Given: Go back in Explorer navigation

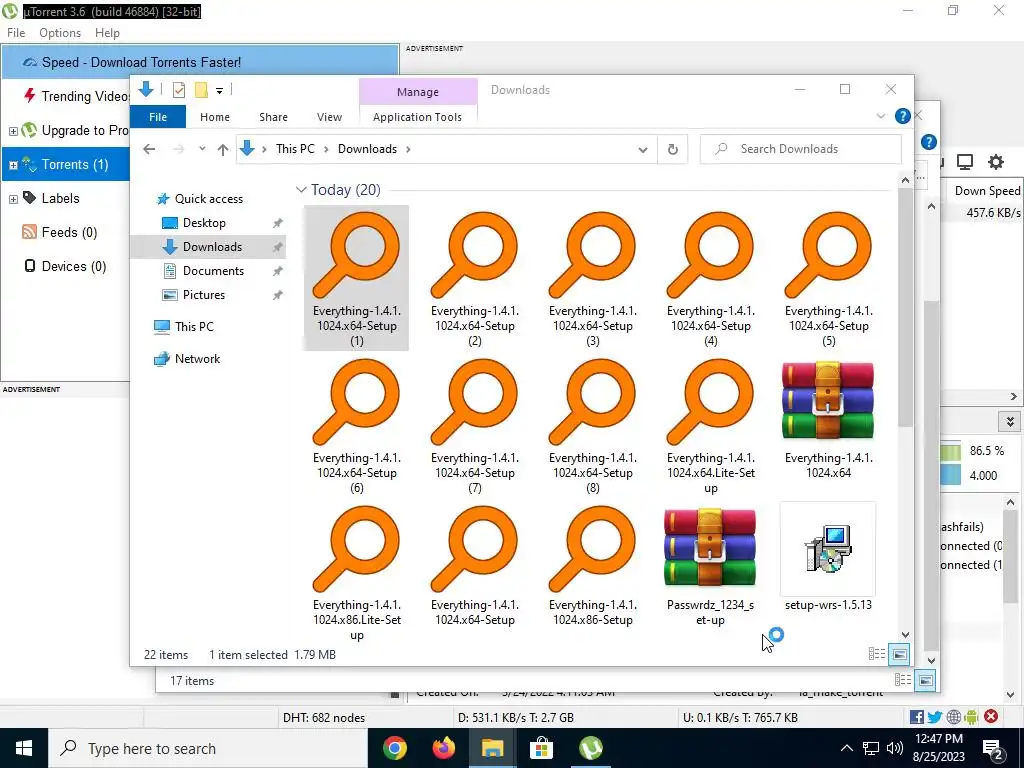Looking at the screenshot, I should click(149, 149).
